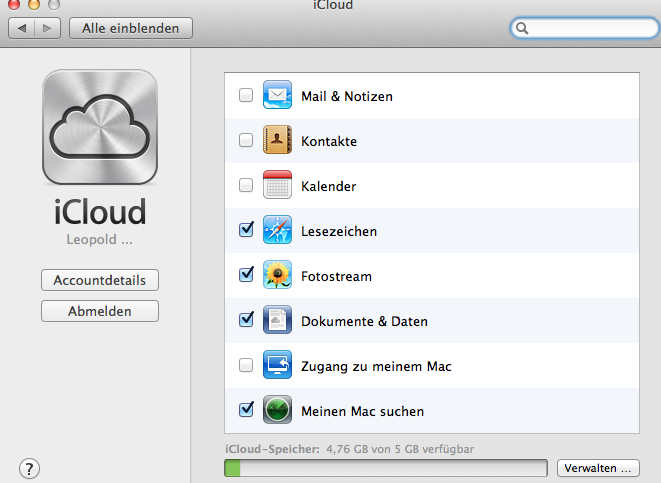Click the Alle einblenden button
This screenshot has width=661, height=483.
point(131,28)
